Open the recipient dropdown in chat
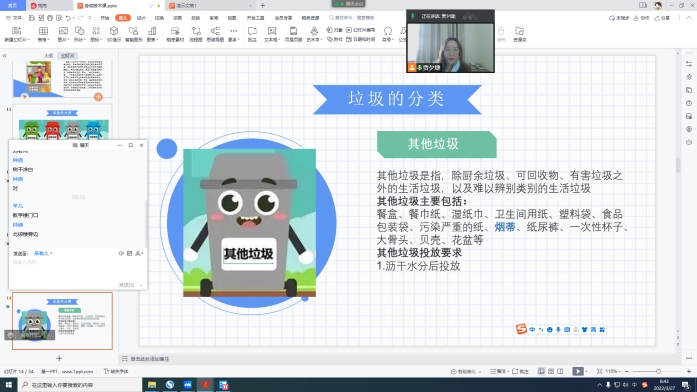The width and height of the screenshot is (697, 392). tap(43, 253)
